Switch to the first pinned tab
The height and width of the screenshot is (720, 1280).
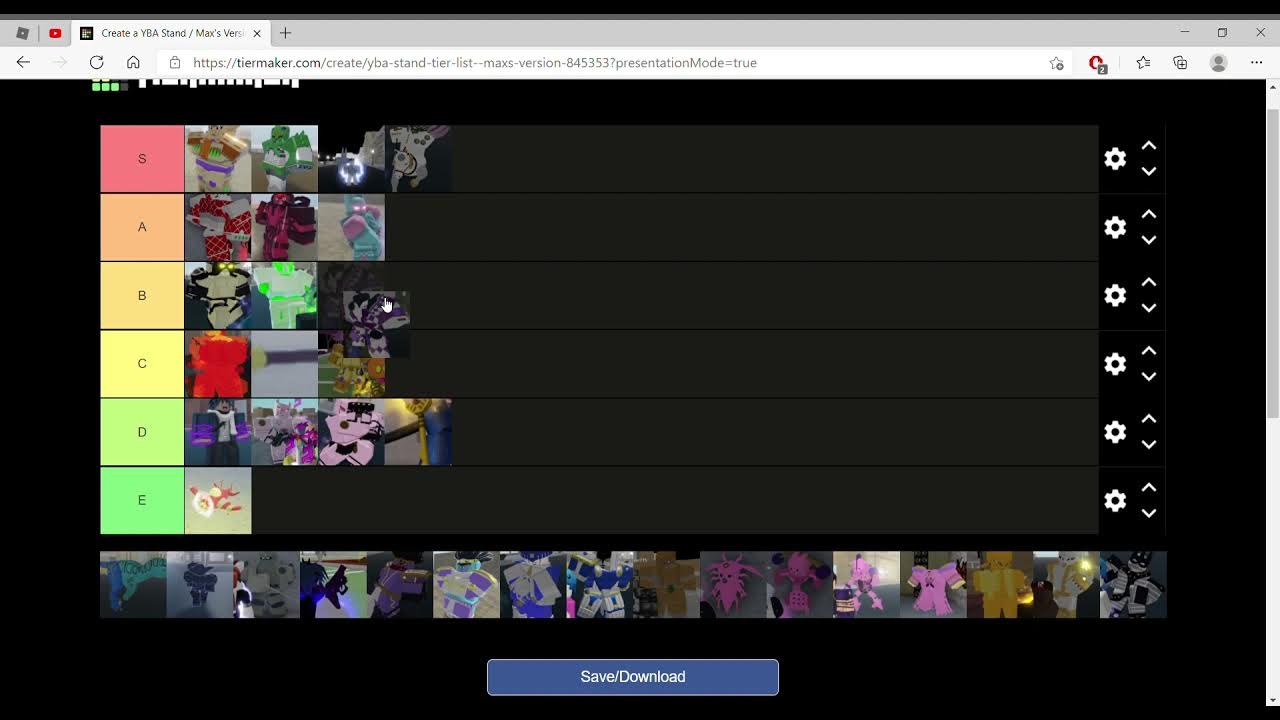pyautogui.click(x=22, y=33)
